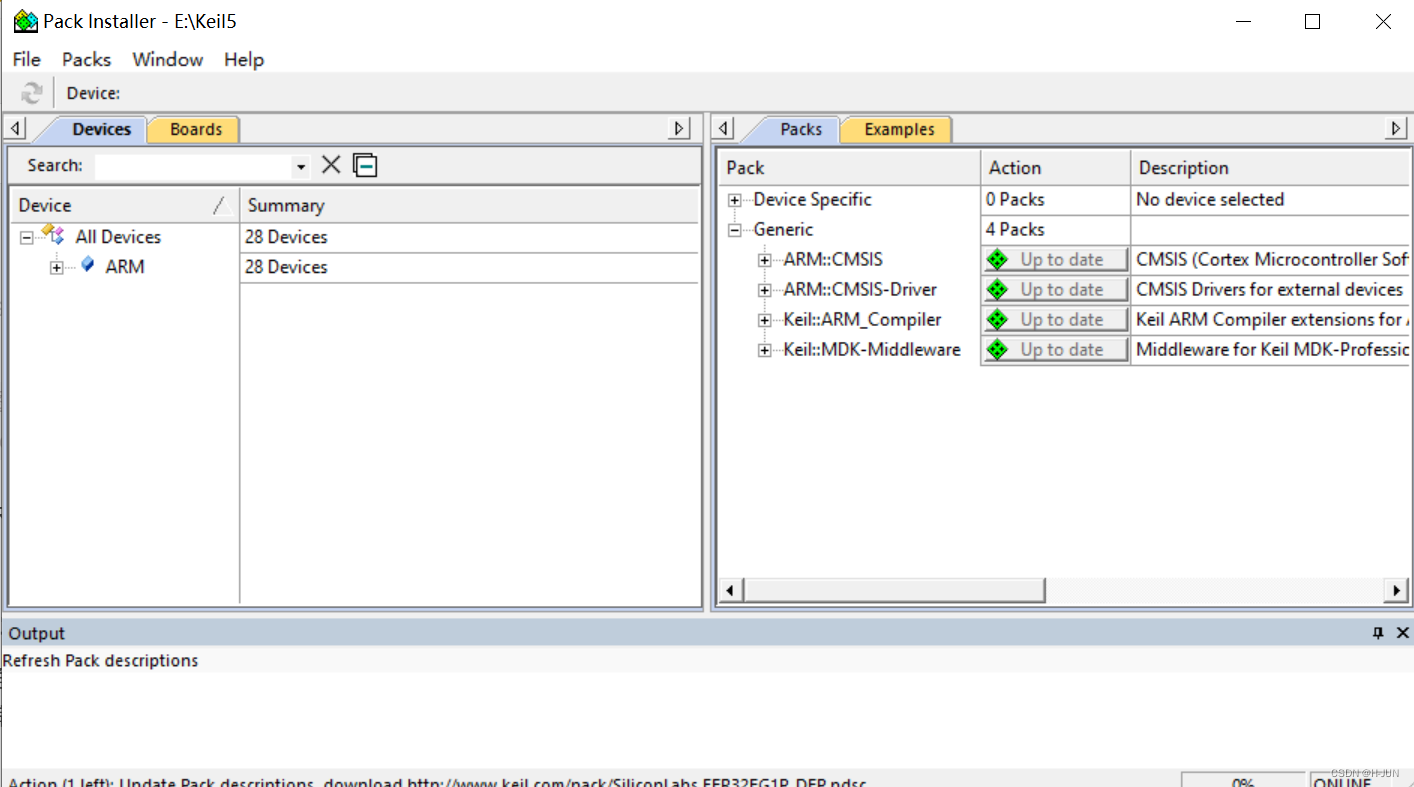The height and width of the screenshot is (787, 1414).
Task: Click Up to date button for ARM::CMSIS
Action: pyautogui.click(x=1055, y=259)
